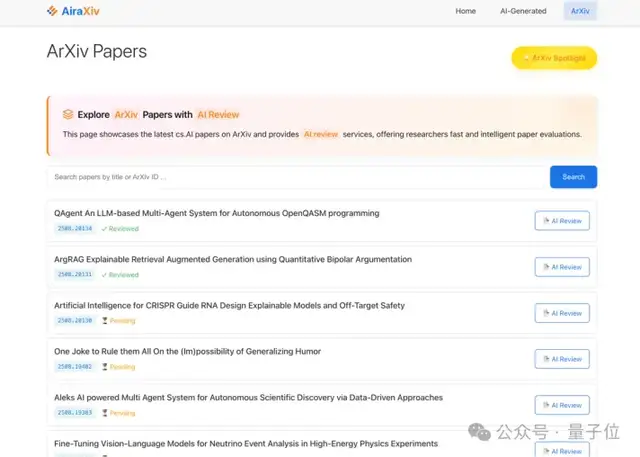Click the stacked layers icon beside Explore

coord(68,115)
